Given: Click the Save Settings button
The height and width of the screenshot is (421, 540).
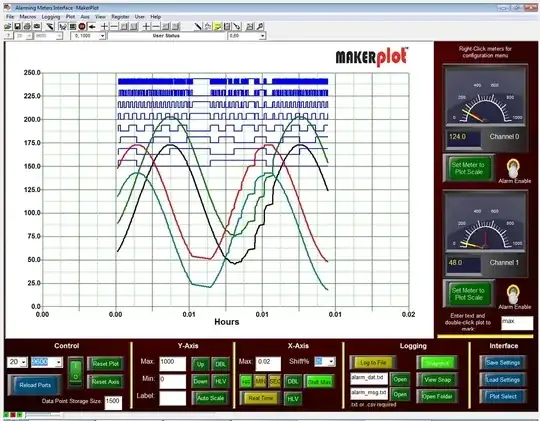Looking at the screenshot, I should 503,363.
